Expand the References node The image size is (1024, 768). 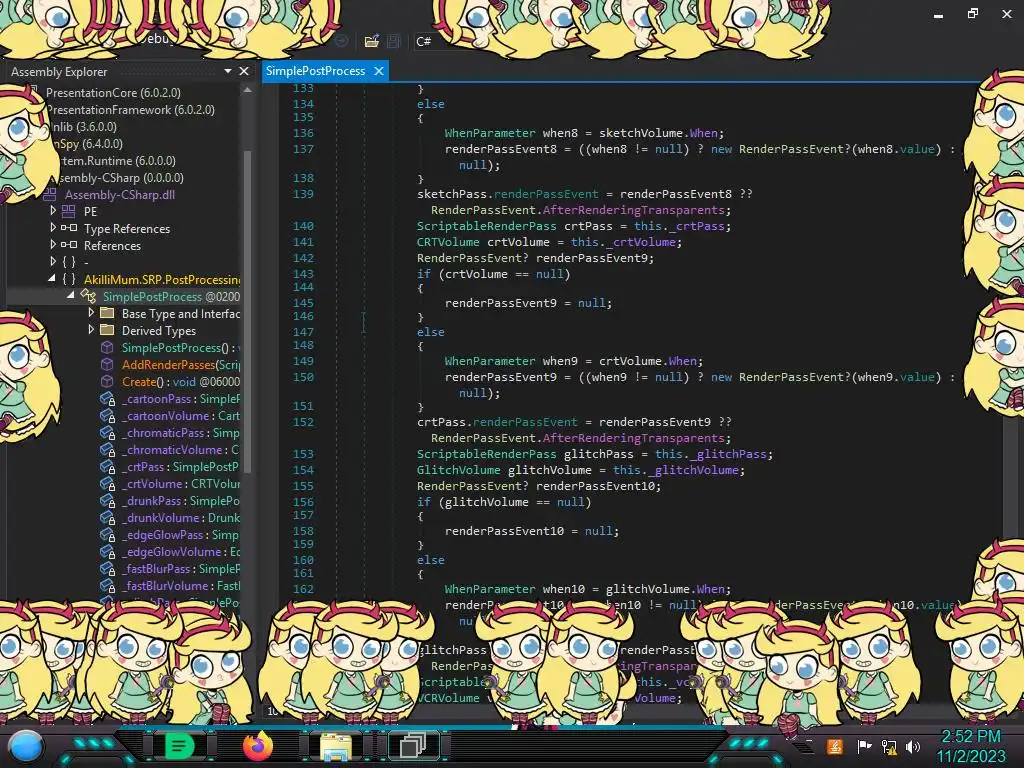(x=54, y=244)
